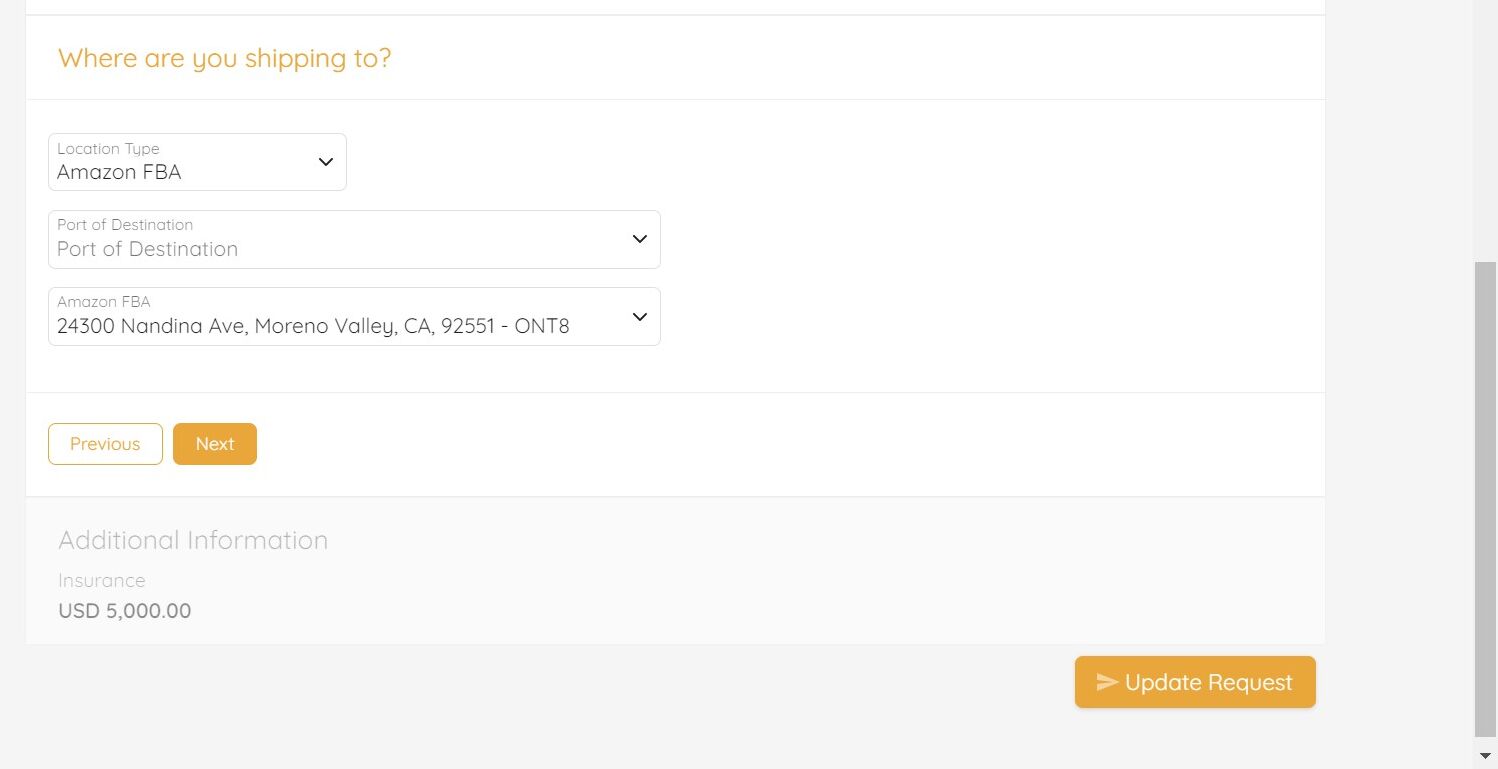Viewport: 1498px width, 769px height.
Task: Go back with the Previous button
Action: pyautogui.click(x=105, y=444)
